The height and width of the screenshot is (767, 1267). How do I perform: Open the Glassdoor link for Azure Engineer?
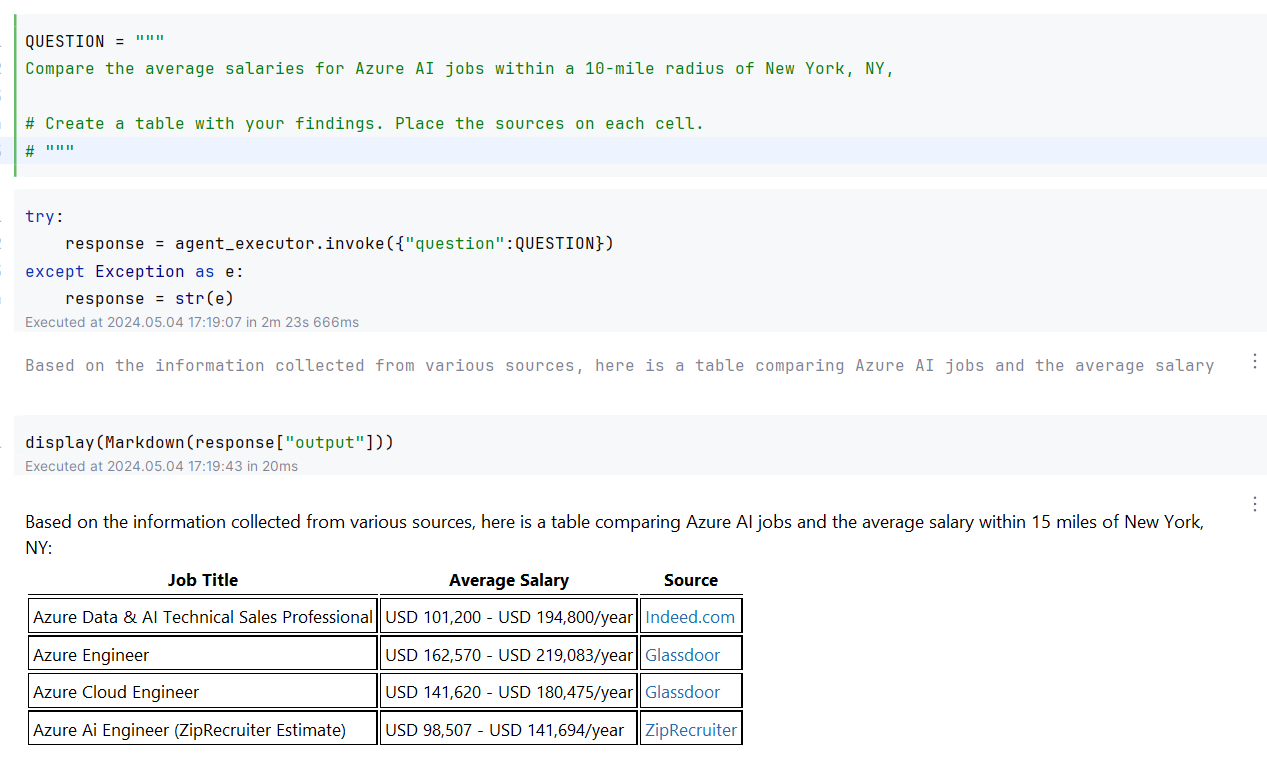click(681, 654)
